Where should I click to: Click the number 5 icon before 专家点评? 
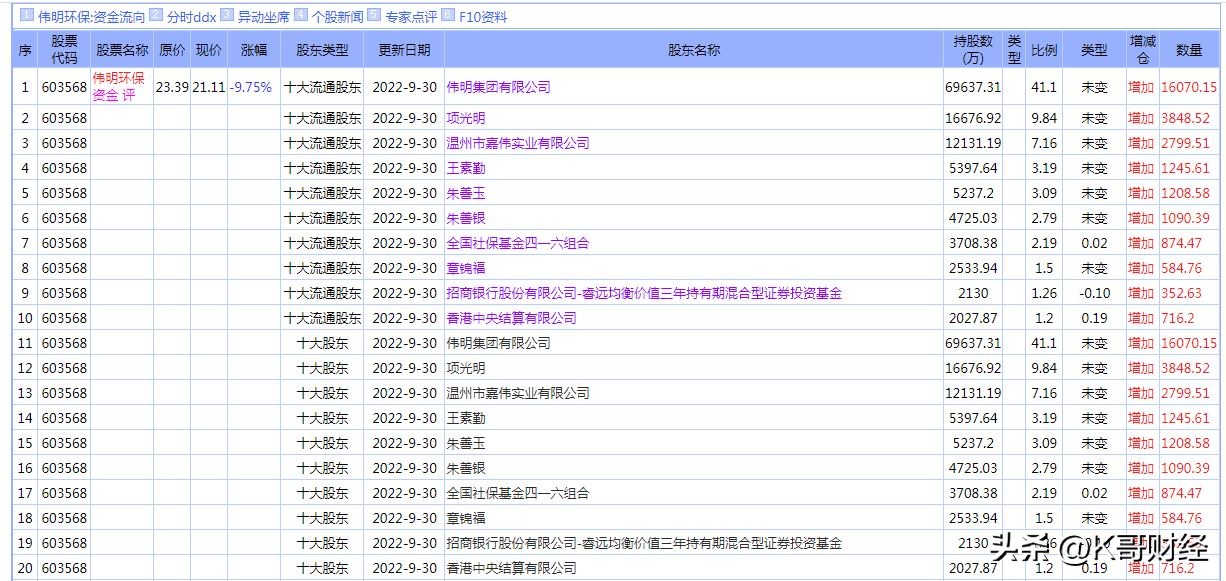[x=374, y=15]
